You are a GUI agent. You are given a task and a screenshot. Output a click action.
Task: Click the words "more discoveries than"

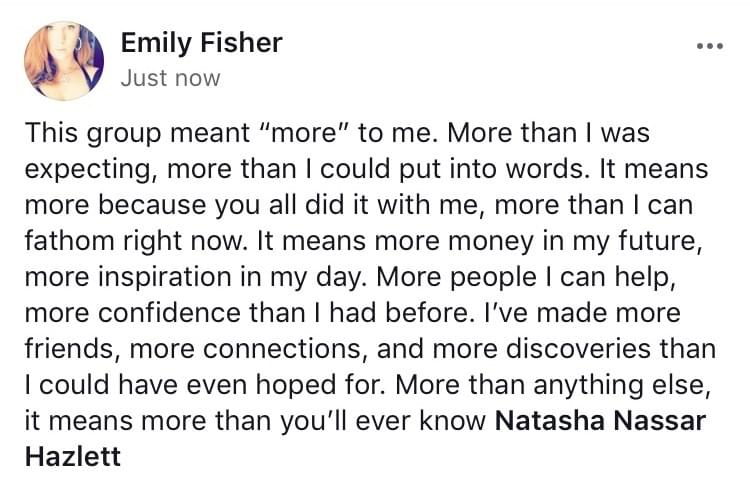[594, 350]
